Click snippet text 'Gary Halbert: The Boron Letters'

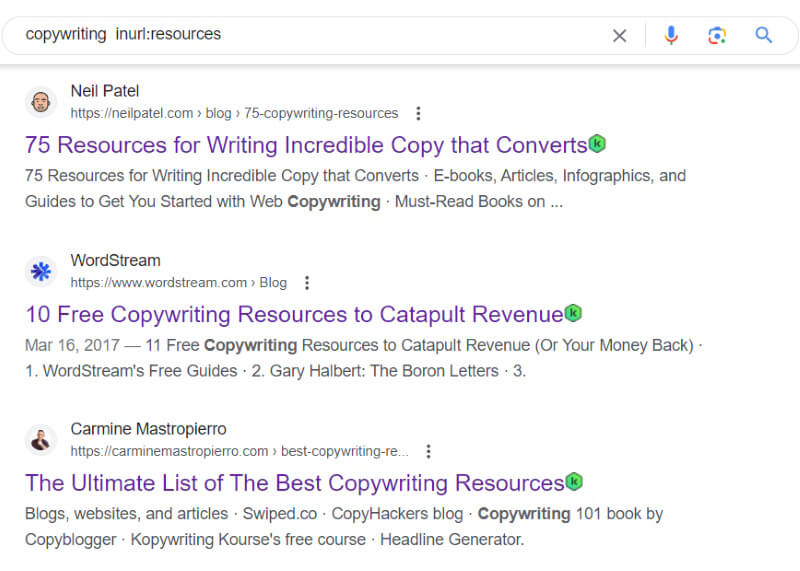[x=384, y=371]
